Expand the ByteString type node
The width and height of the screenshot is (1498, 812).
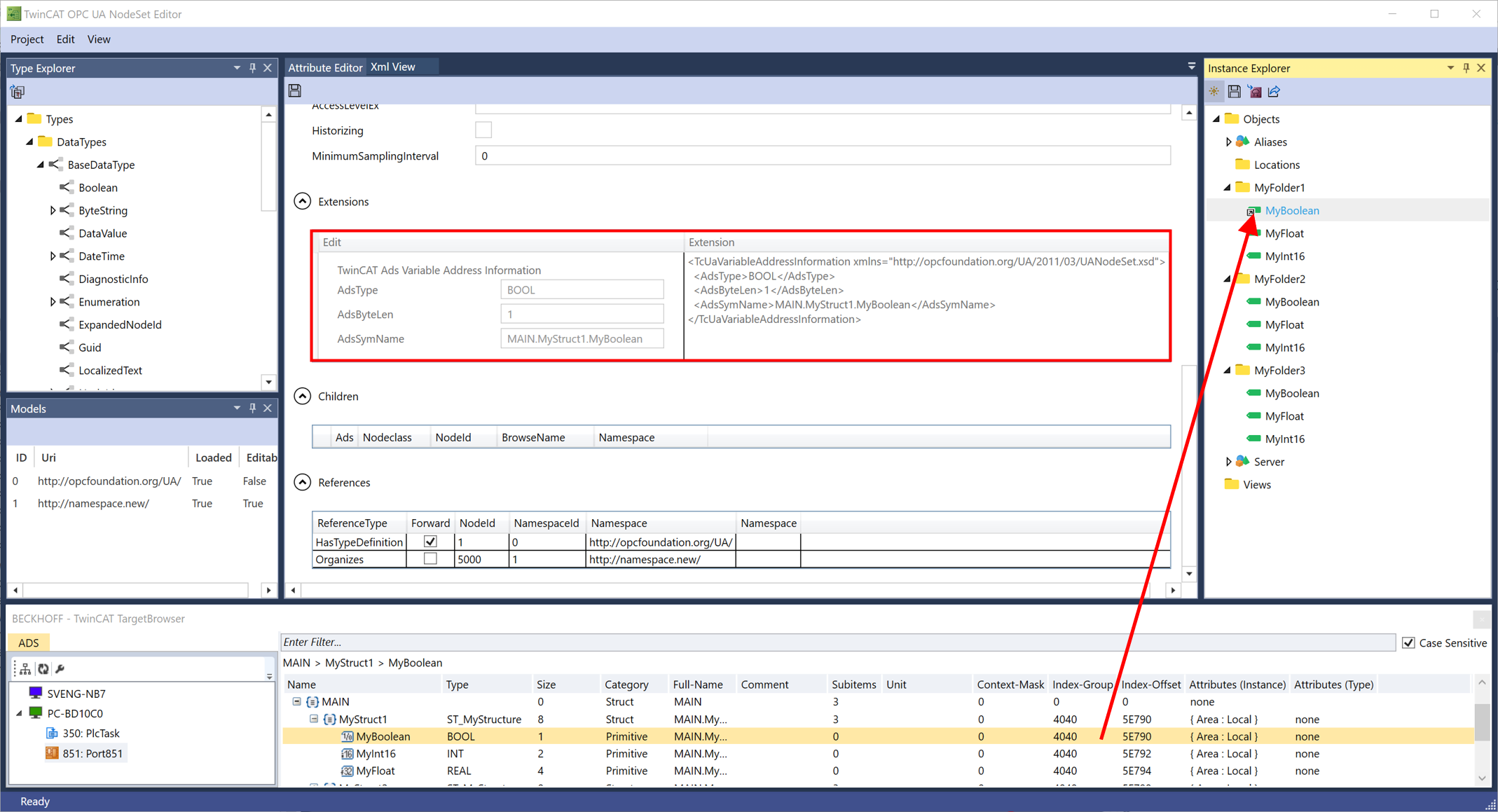coord(53,210)
